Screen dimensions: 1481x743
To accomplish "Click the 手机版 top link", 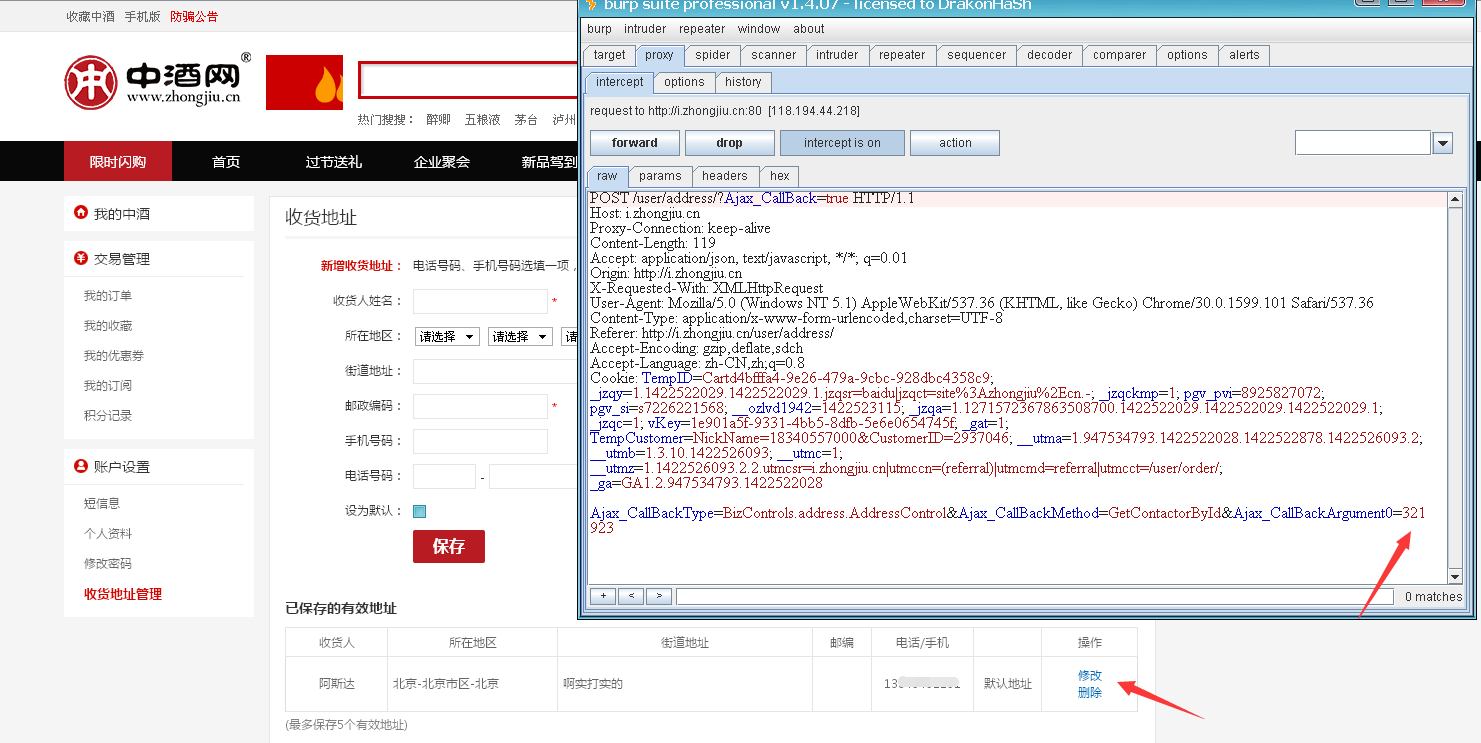I will [143, 16].
